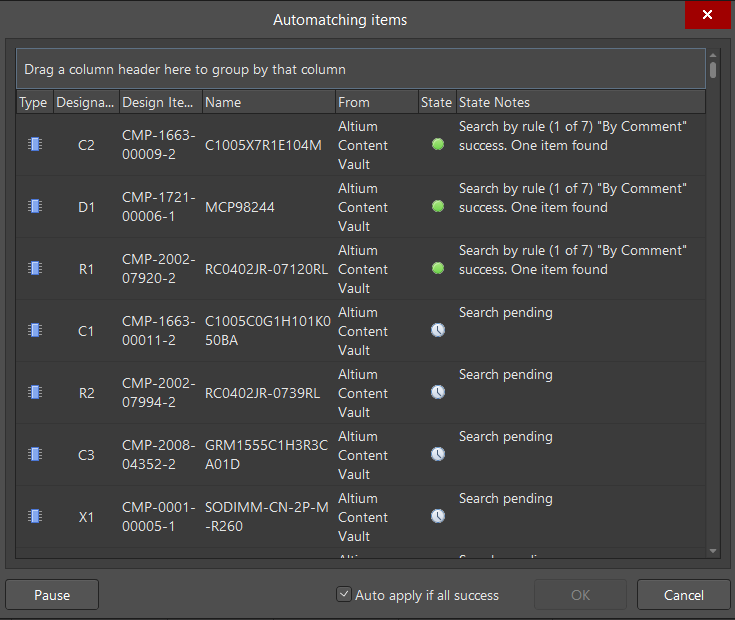Click the green success state icon for D1
Viewport: 735px width, 620px height.
438,206
